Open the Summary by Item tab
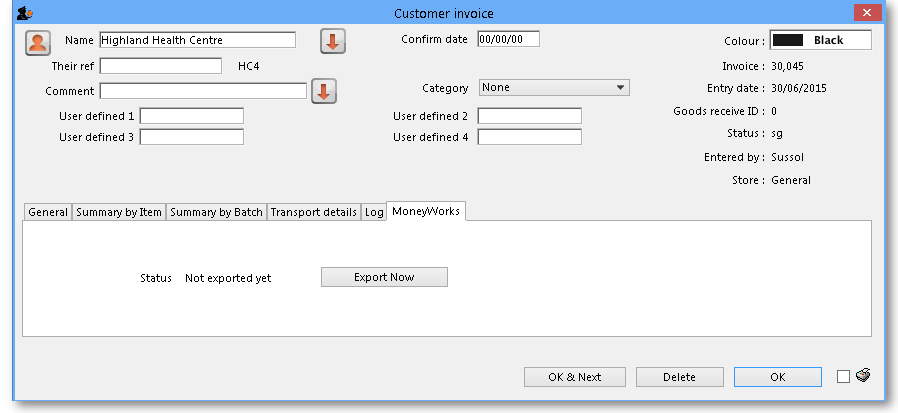The width and height of the screenshot is (898, 413). click(x=119, y=212)
